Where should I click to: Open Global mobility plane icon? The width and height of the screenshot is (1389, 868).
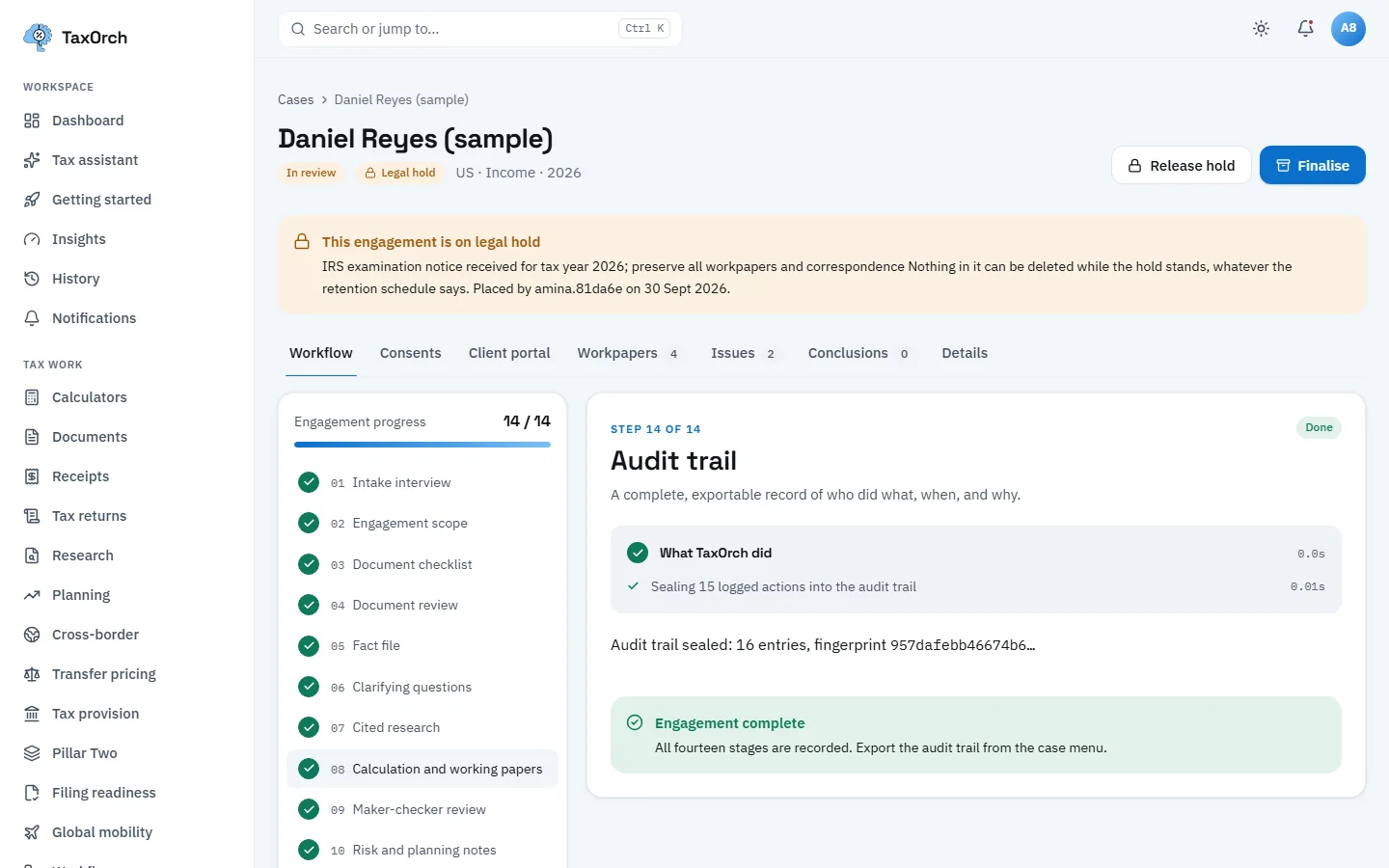coord(32,832)
